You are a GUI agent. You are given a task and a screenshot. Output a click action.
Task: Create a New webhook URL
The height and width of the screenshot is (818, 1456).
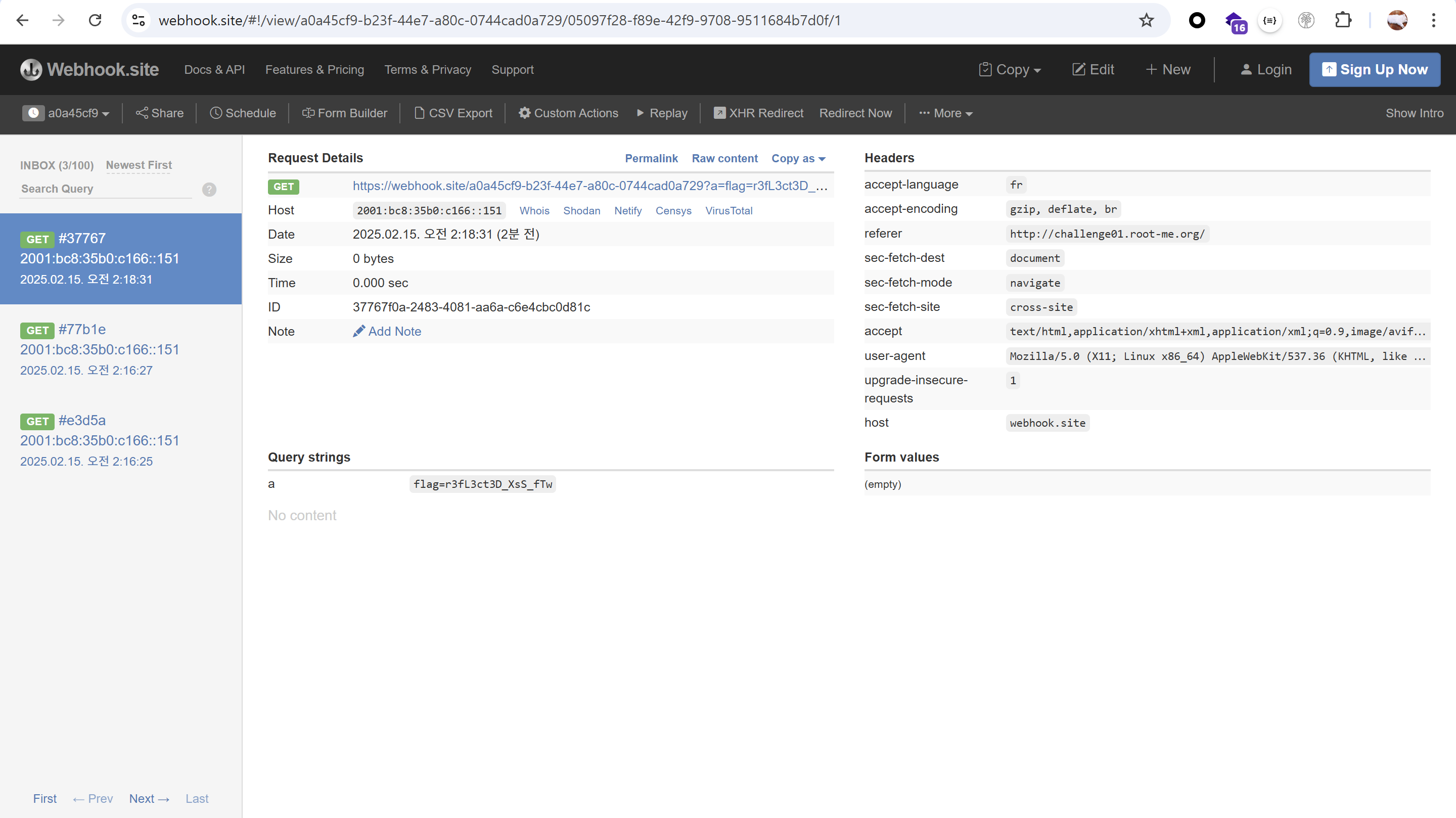1168,70
